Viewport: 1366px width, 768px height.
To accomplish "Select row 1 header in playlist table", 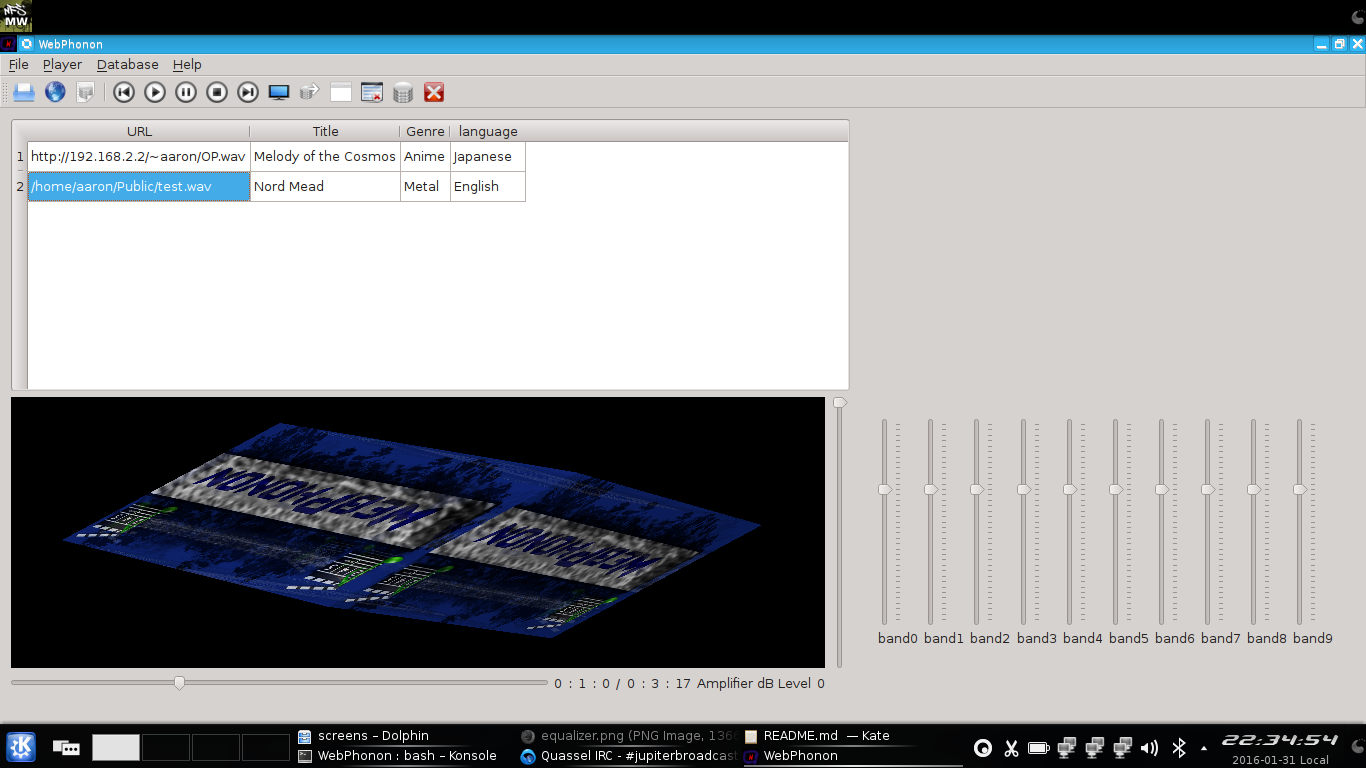I will (20, 156).
